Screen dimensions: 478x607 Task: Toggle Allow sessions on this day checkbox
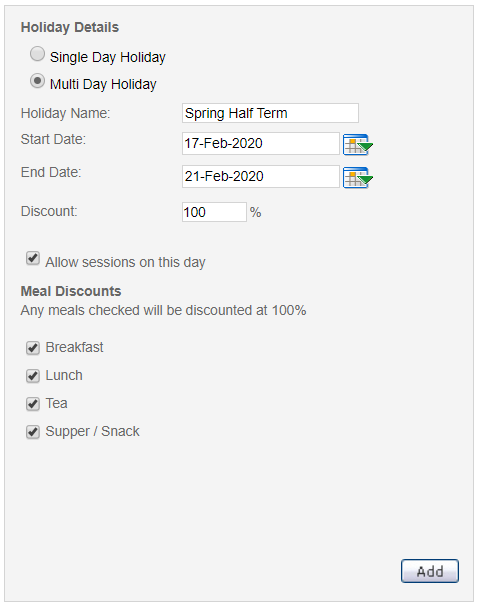[33, 258]
